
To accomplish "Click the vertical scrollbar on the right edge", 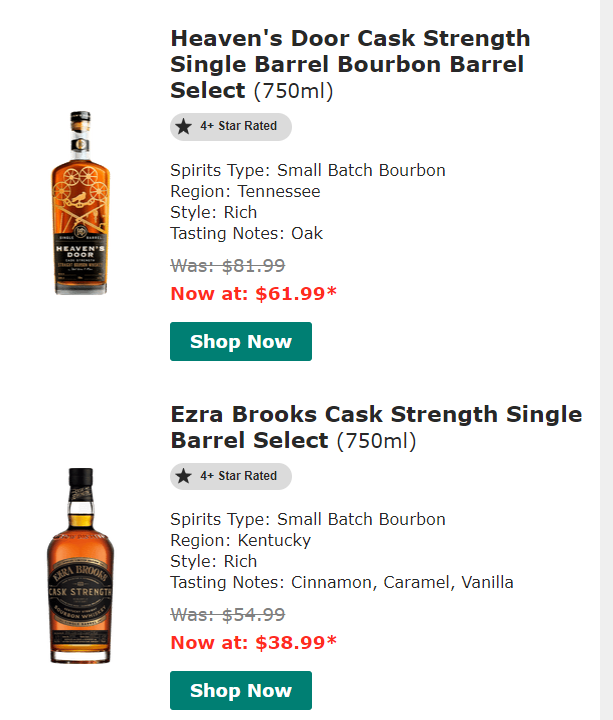I will tap(606, 360).
